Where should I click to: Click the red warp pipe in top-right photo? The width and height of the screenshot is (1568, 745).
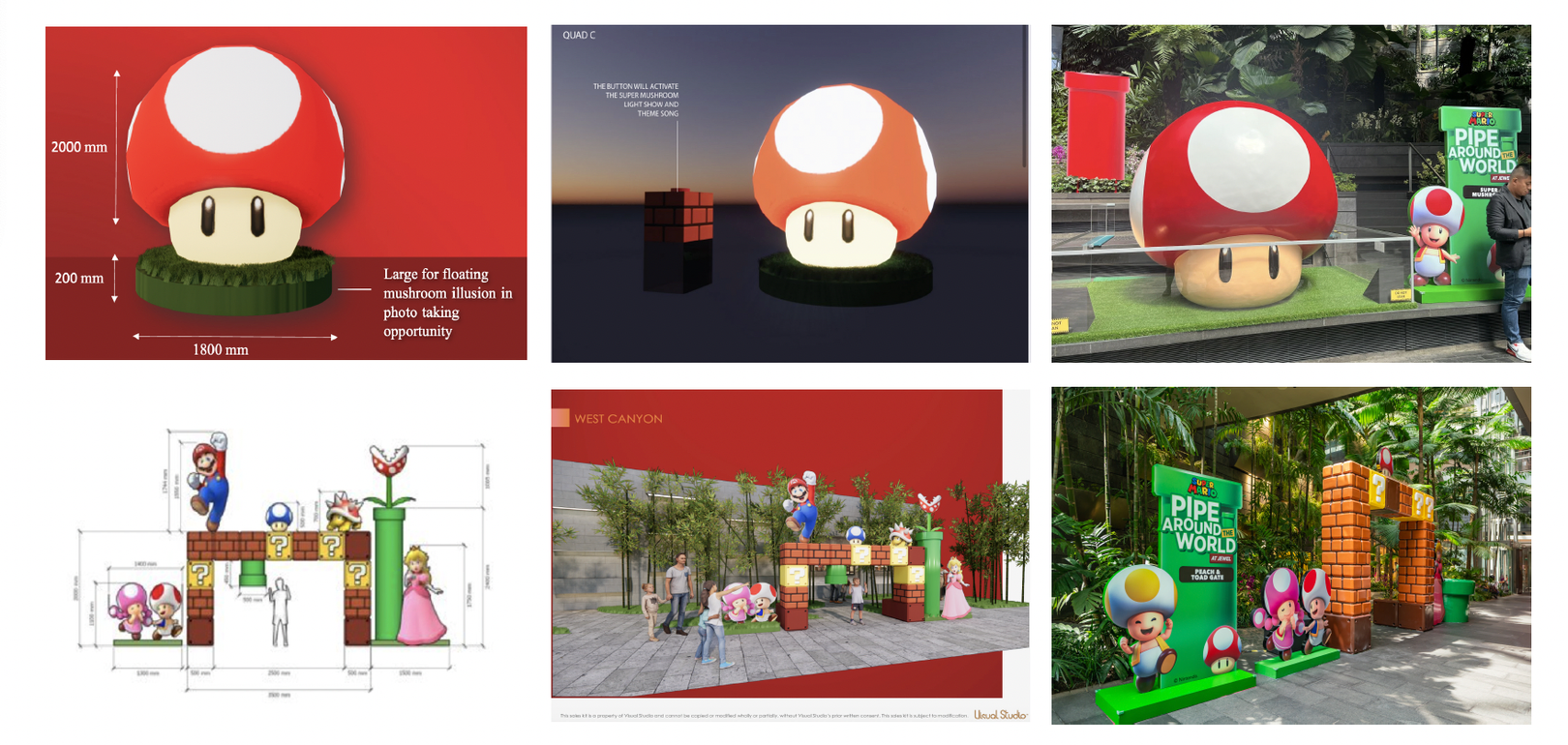(x=1097, y=125)
